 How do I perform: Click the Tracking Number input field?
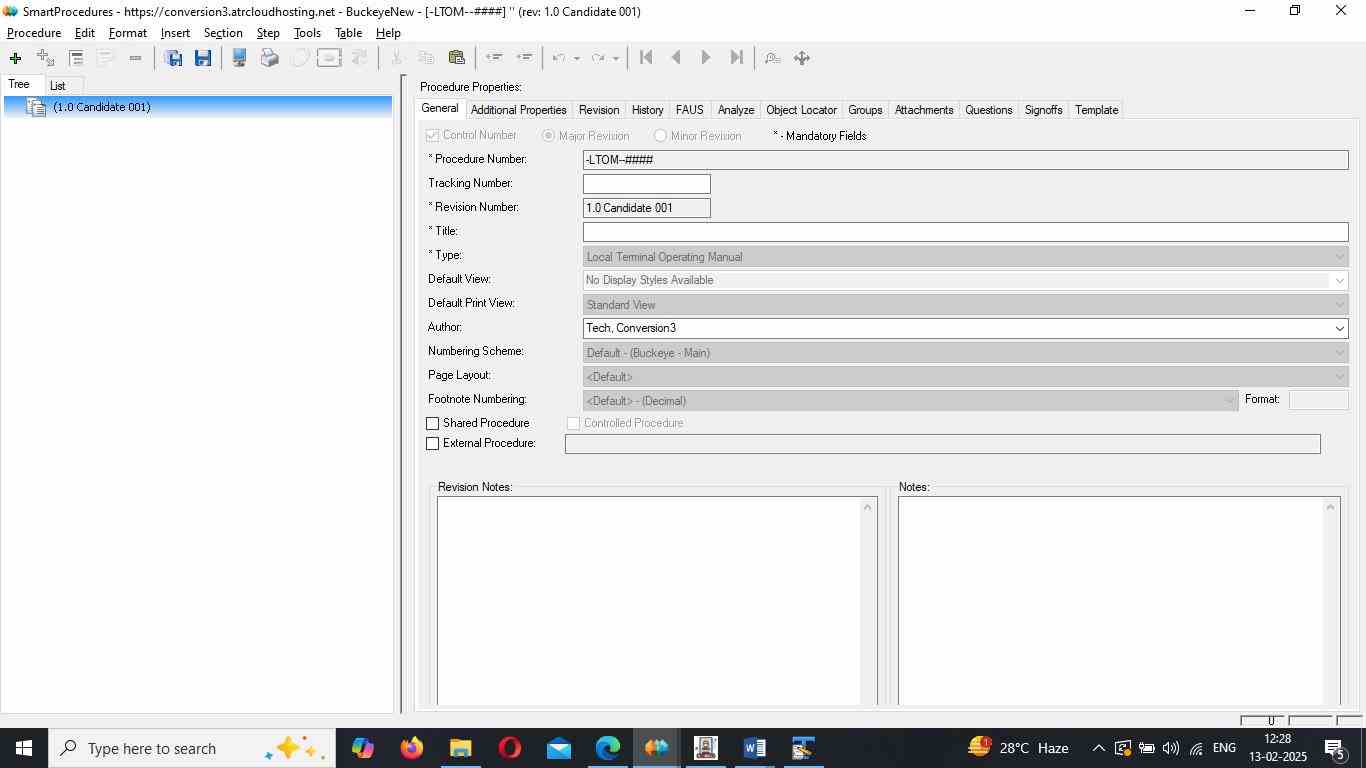(647, 184)
